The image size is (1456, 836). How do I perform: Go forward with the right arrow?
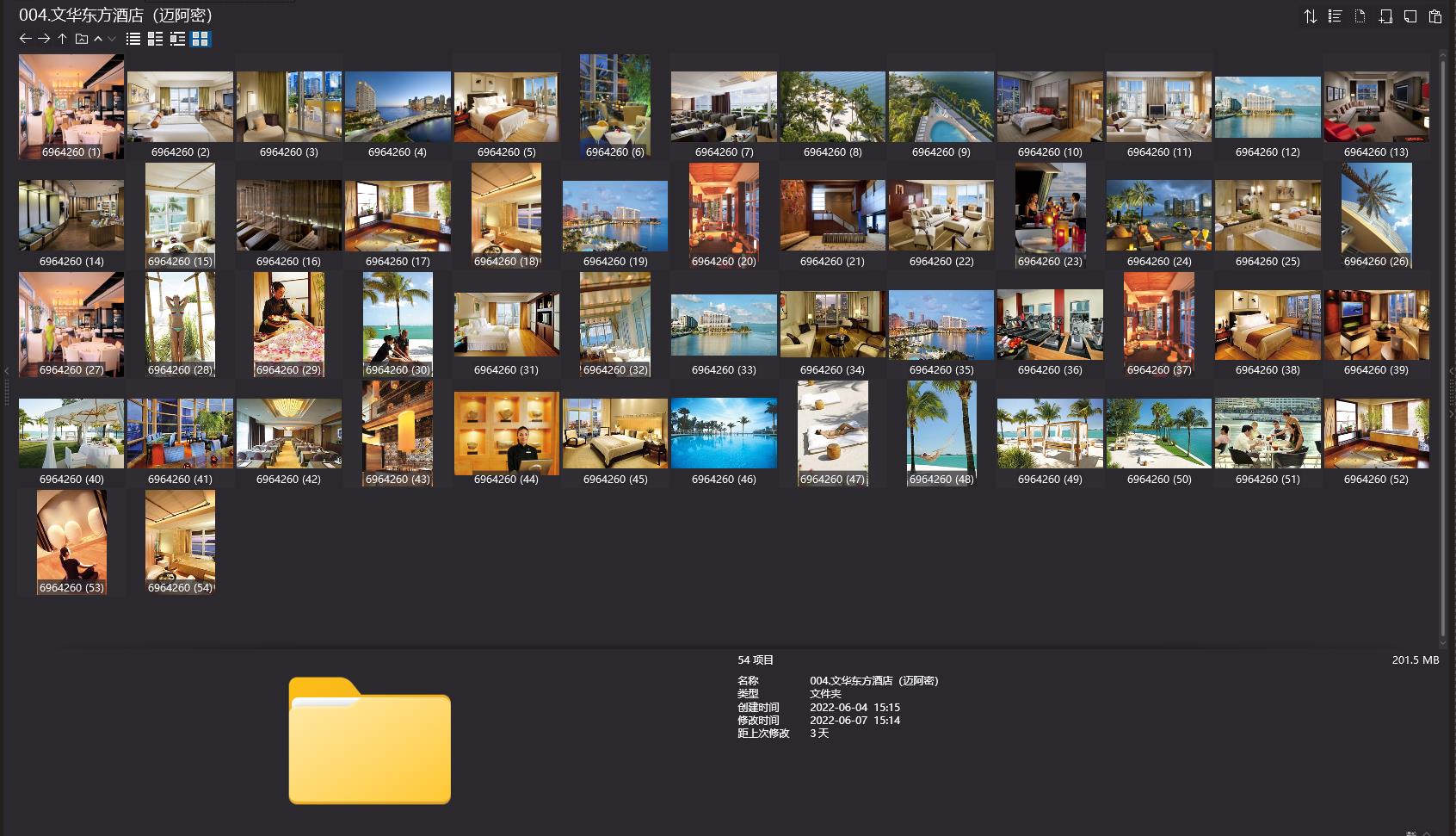point(44,39)
